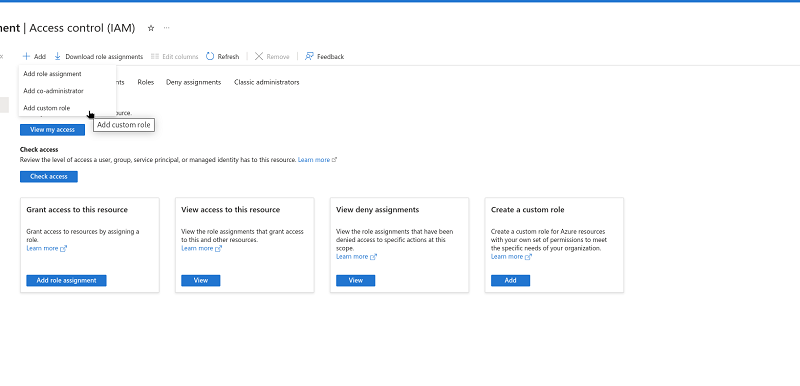
Task: Open Learn more link in View access card
Action: [197, 248]
